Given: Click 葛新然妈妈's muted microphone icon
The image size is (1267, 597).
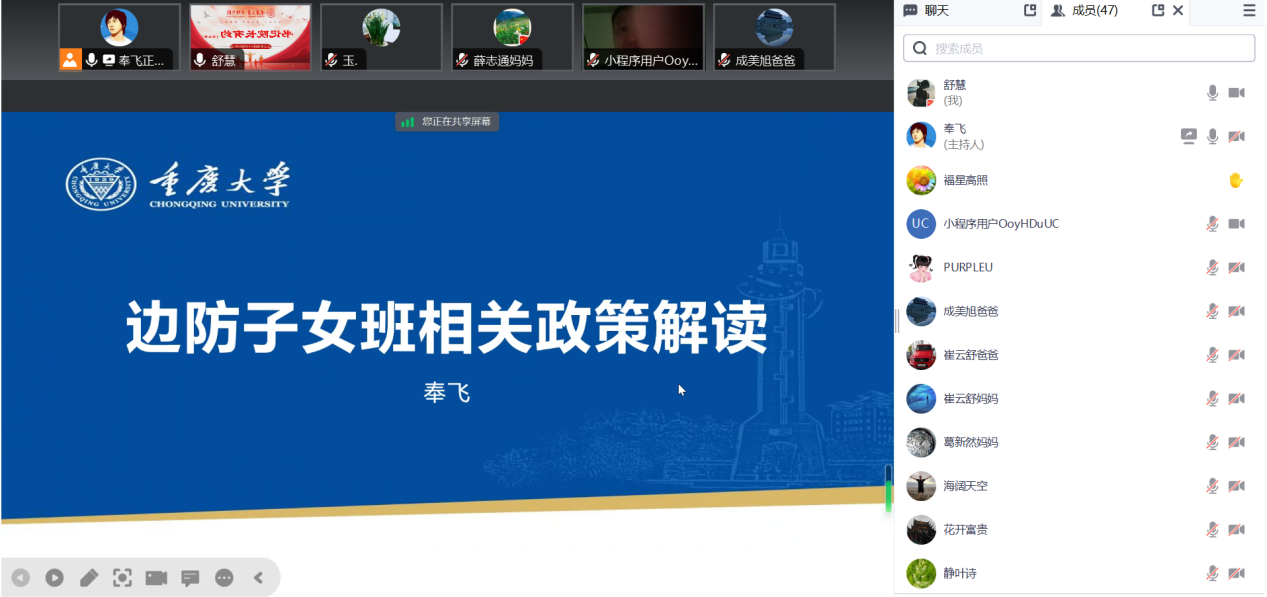Looking at the screenshot, I should (x=1212, y=442).
